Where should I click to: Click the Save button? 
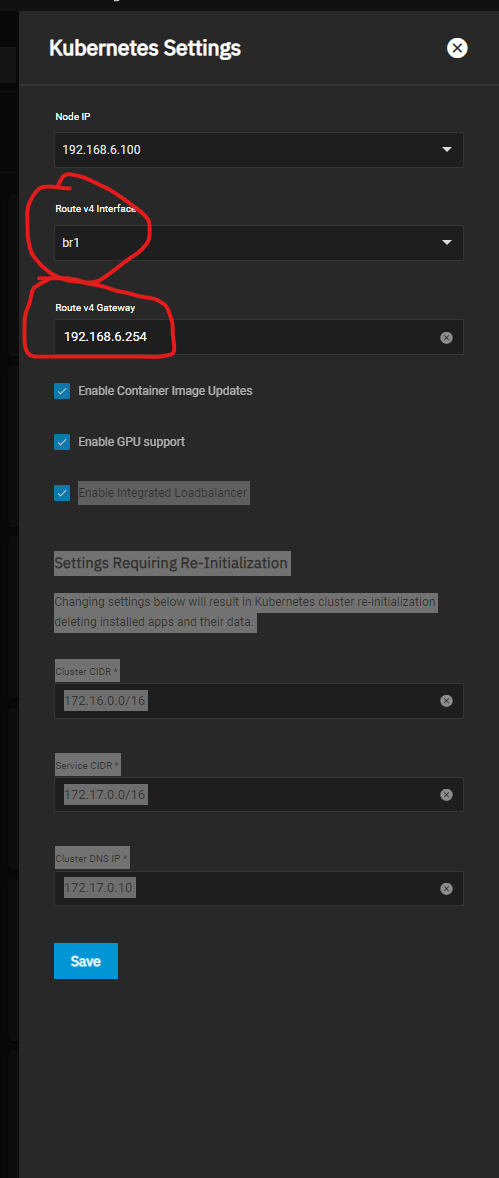pos(86,961)
